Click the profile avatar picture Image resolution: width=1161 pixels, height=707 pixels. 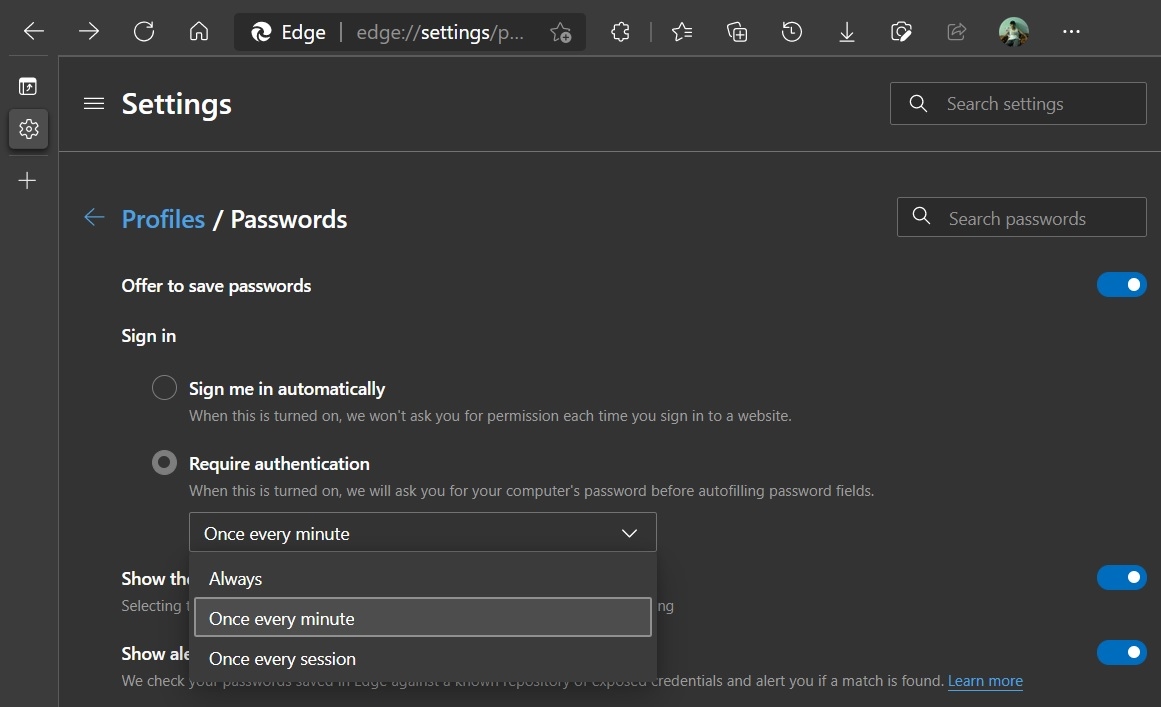[1013, 31]
